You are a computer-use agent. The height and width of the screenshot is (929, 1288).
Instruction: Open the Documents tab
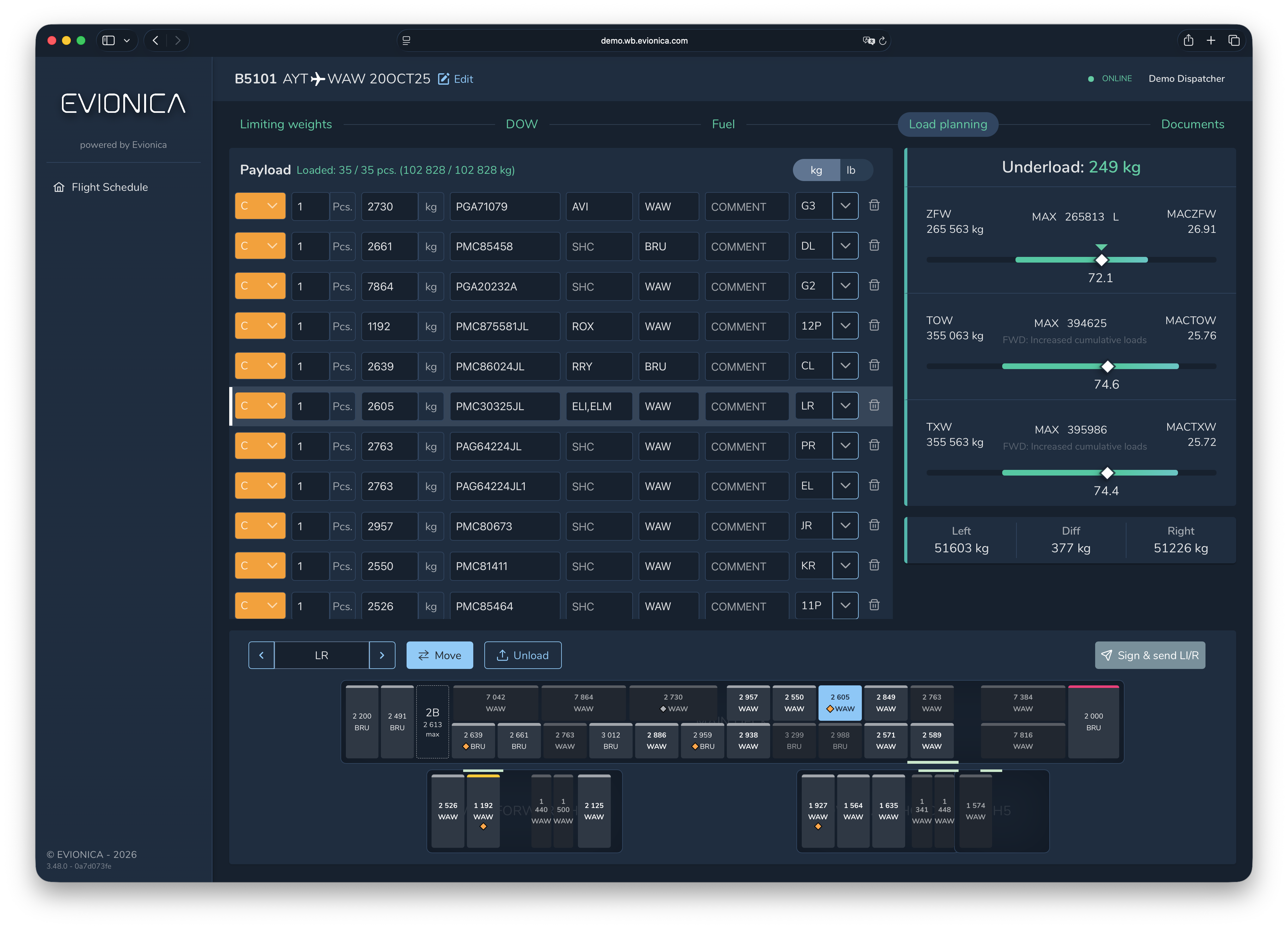[x=1193, y=124]
